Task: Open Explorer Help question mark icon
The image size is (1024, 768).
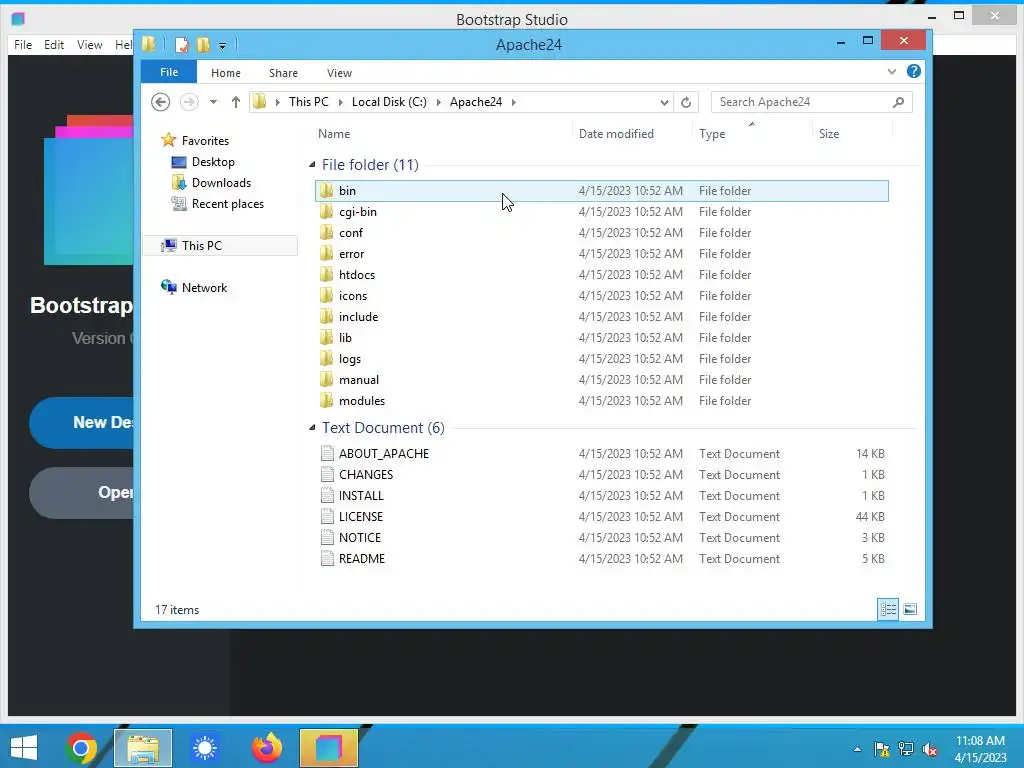Action: click(x=914, y=71)
